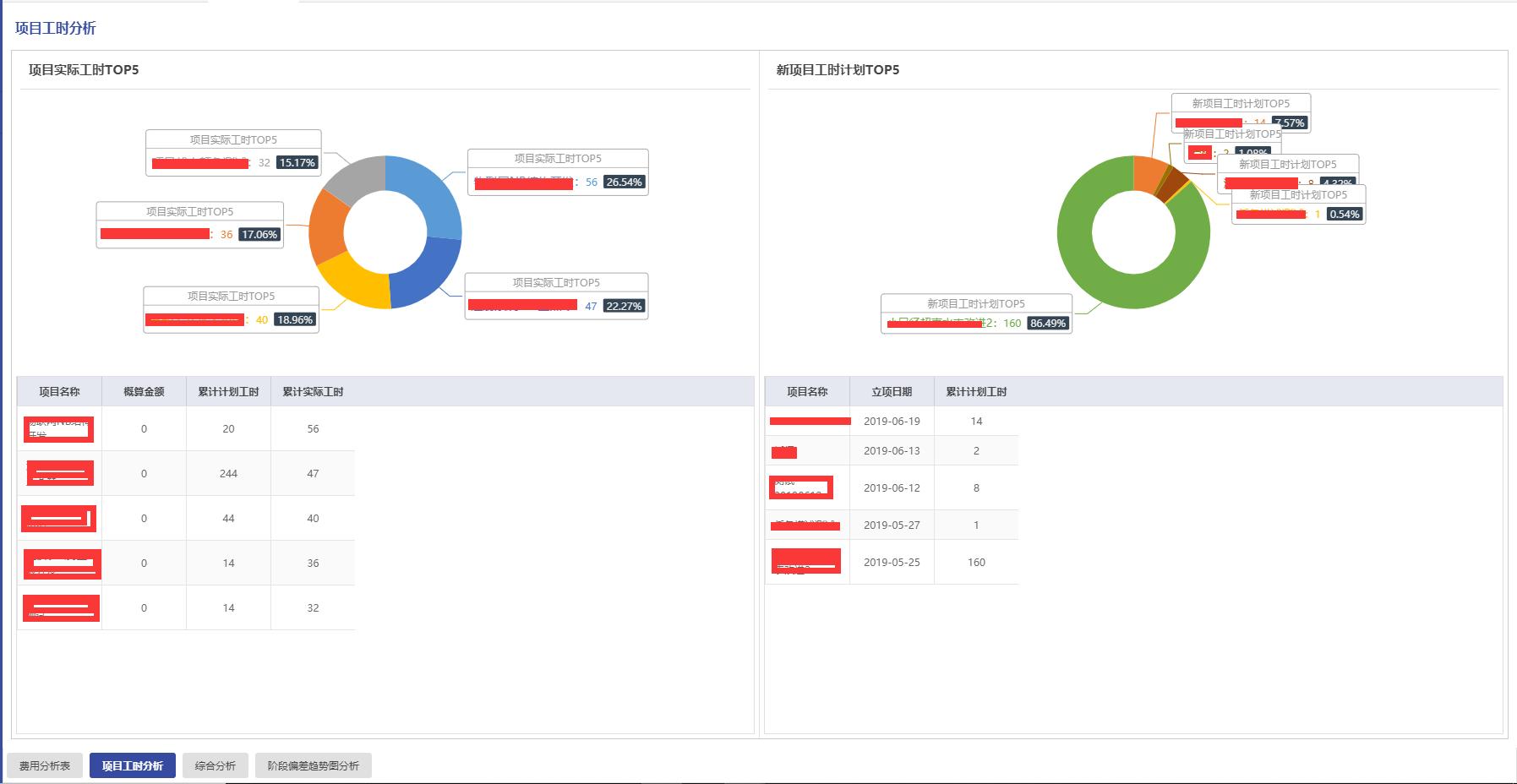
Task: Open the 费用分析表 tab
Action: 45,765
